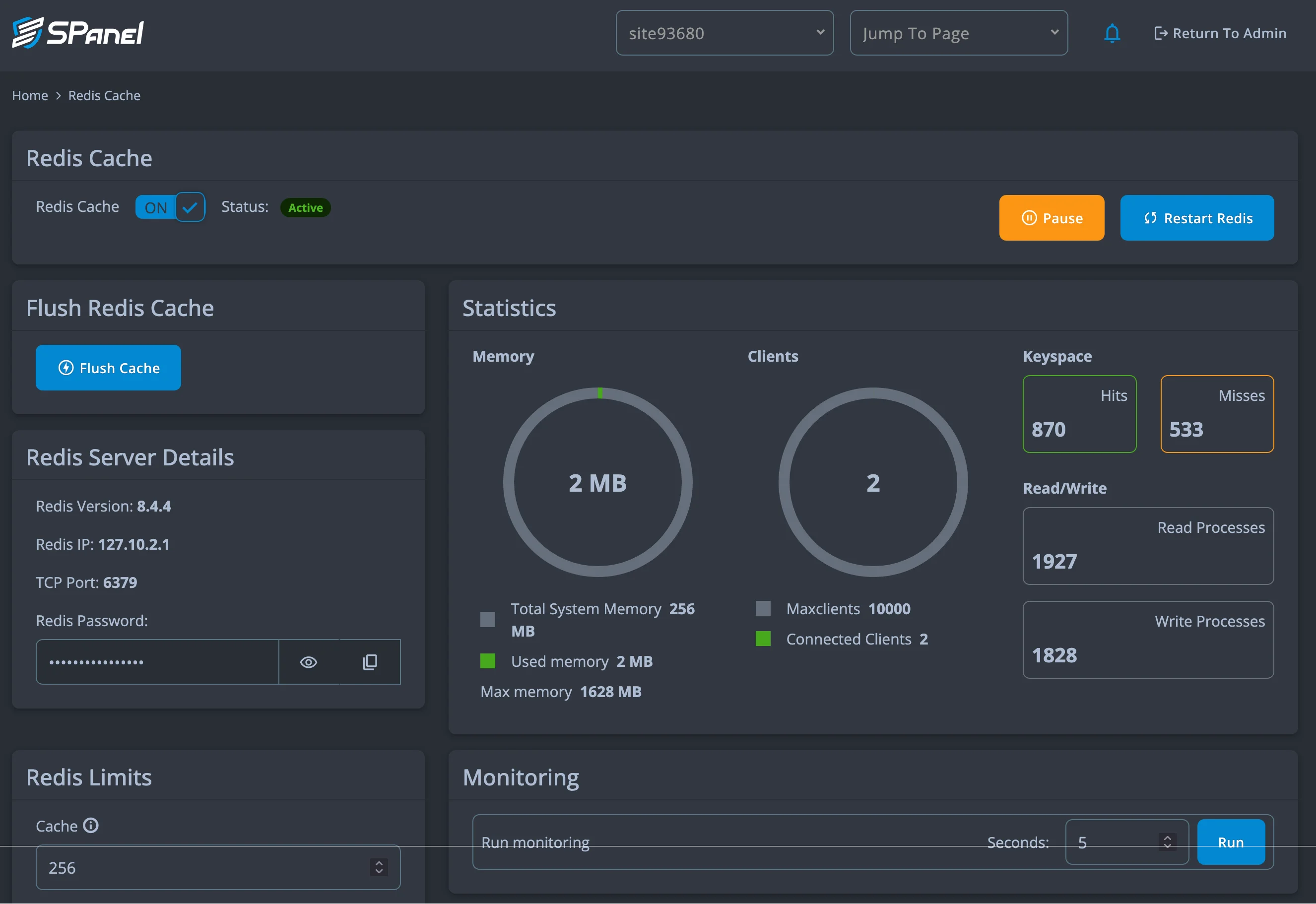
Task: Click the Maxclients 10000 text
Action: [x=848, y=609]
